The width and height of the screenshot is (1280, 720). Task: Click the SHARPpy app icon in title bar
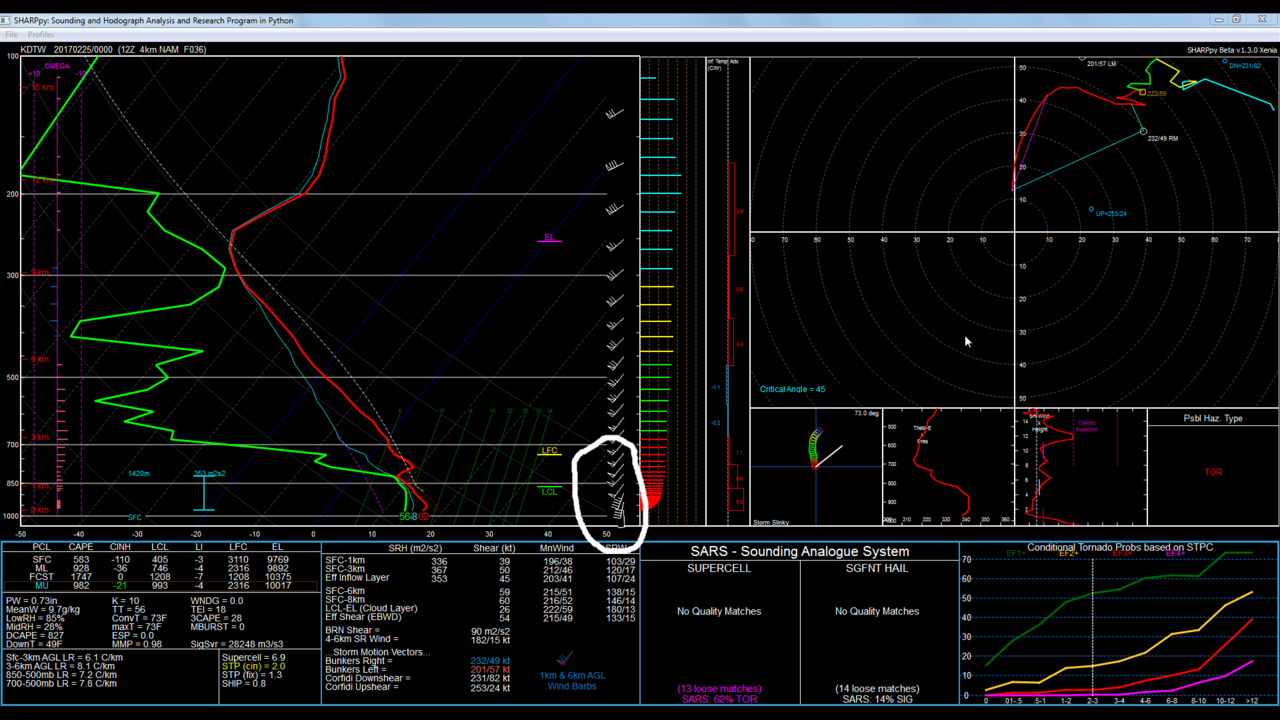(7, 19)
